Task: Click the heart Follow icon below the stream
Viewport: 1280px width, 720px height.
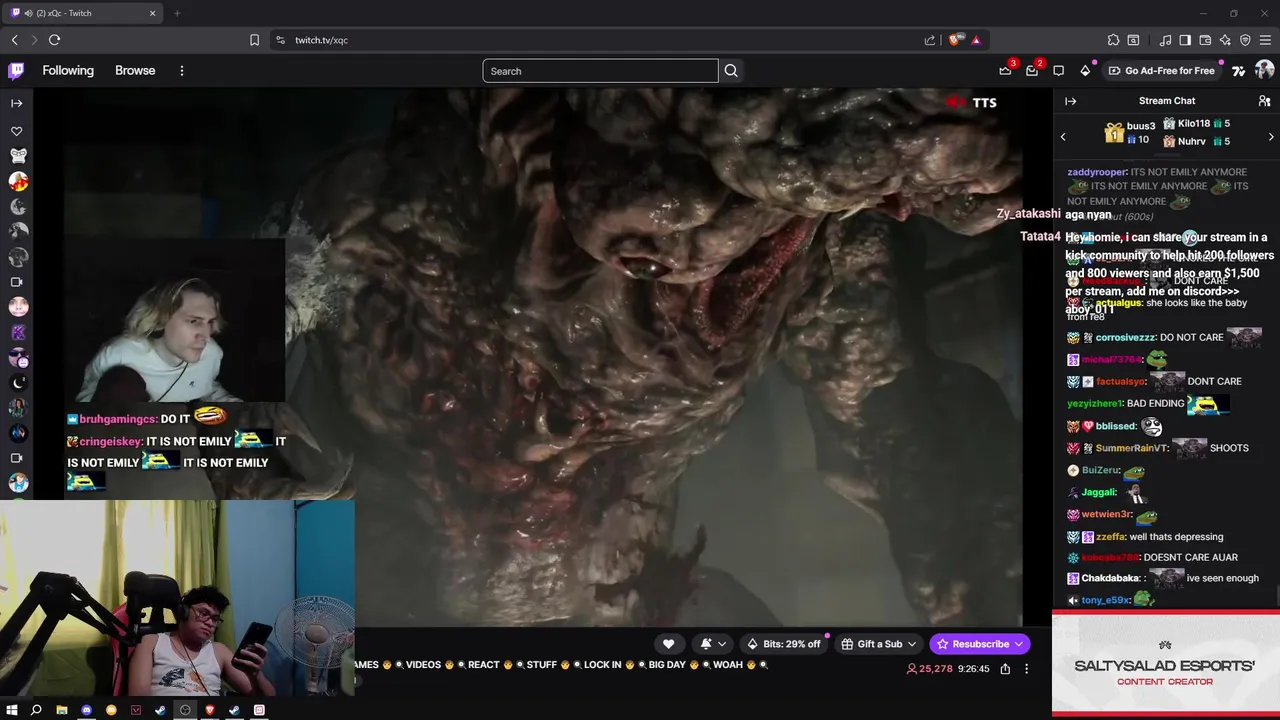Action: pos(668,644)
